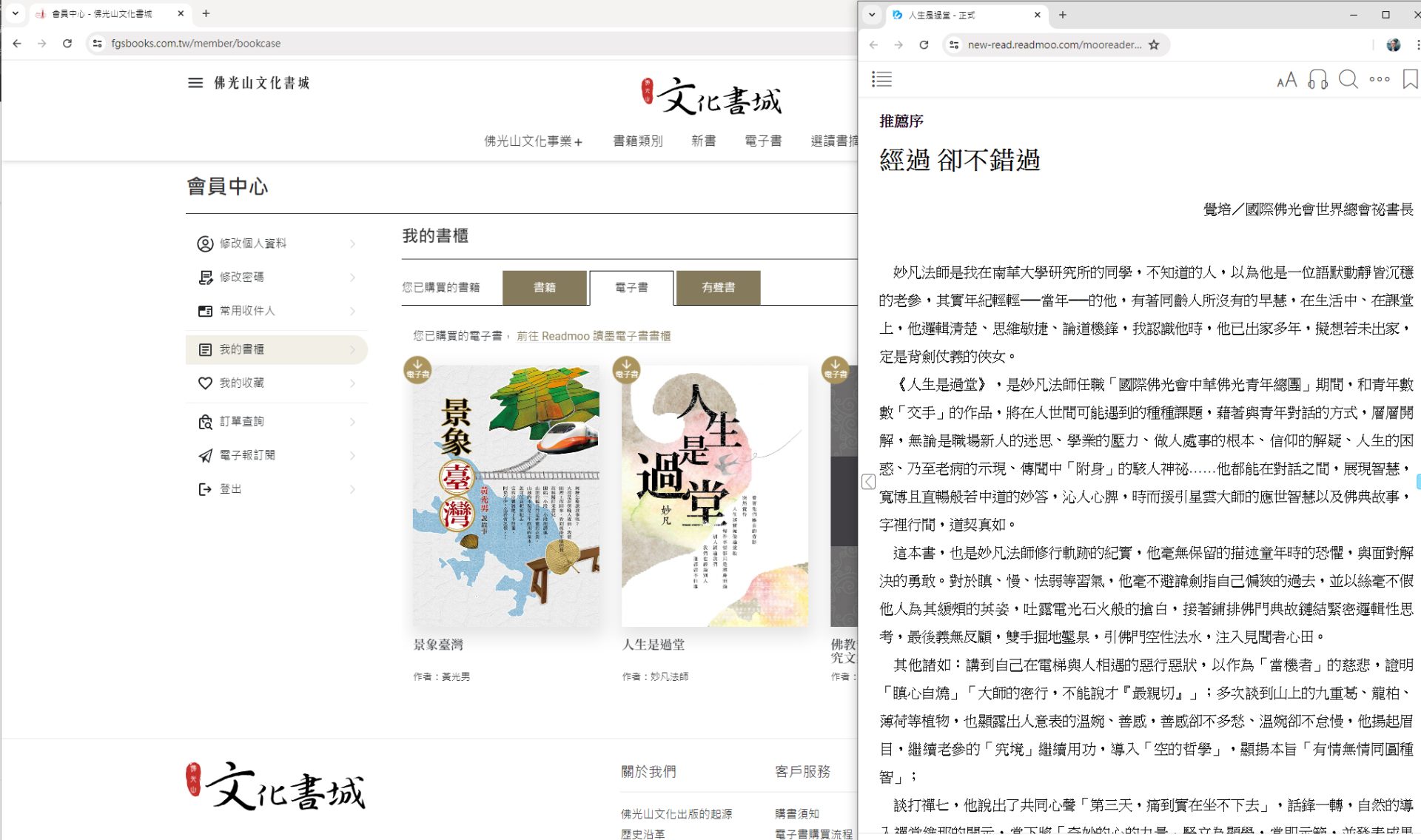Click download badge on third partially visible book
The width and height of the screenshot is (1421, 840).
(835, 369)
